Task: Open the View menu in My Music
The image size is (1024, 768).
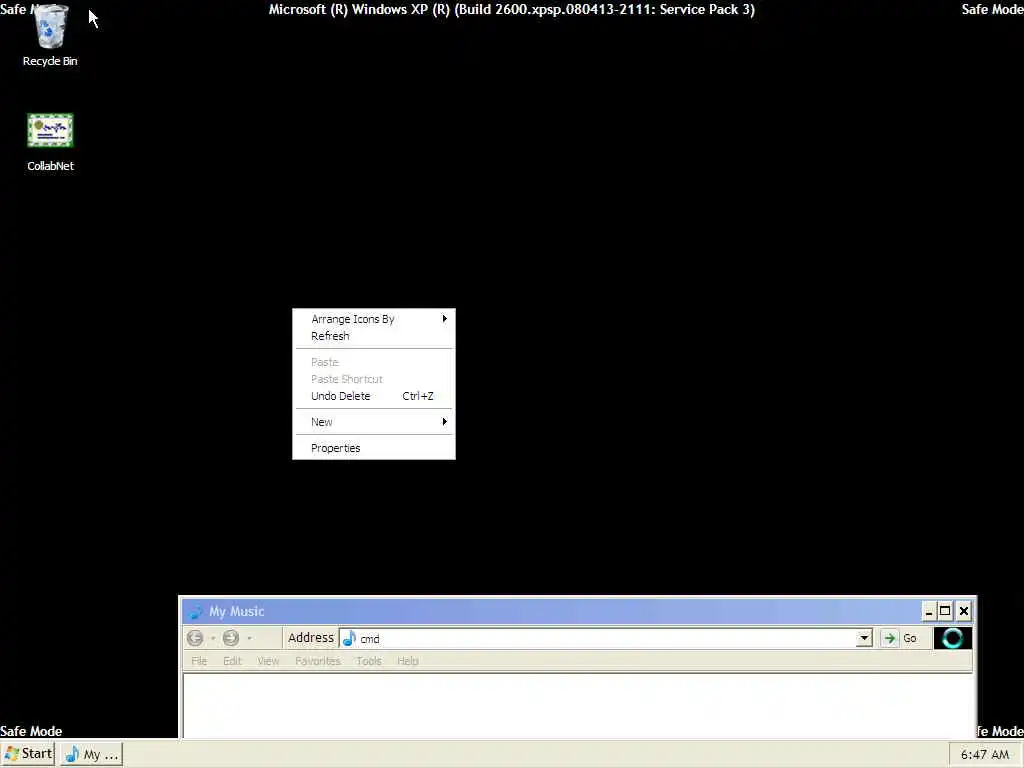Action: pyautogui.click(x=268, y=661)
